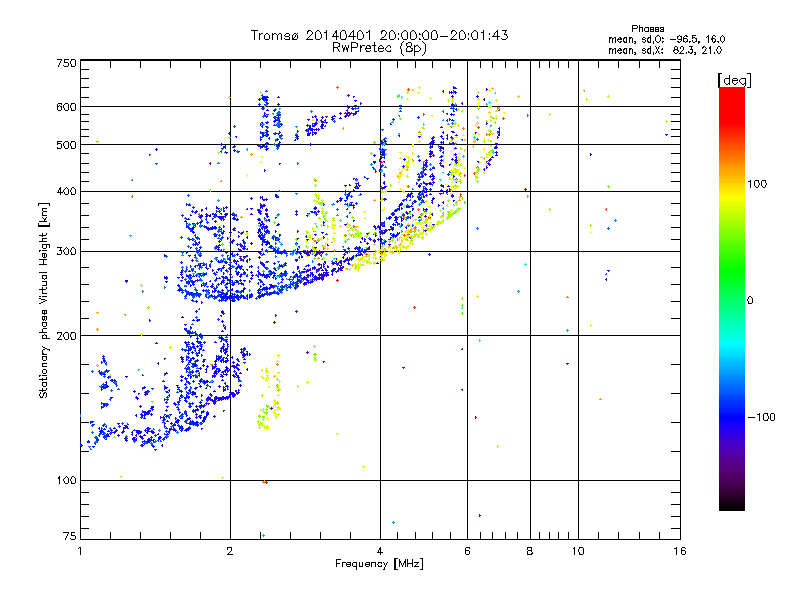Image resolution: width=800 pixels, height=600 pixels.
Task: Click the y-axis tick label '750'
Action: coord(66,63)
